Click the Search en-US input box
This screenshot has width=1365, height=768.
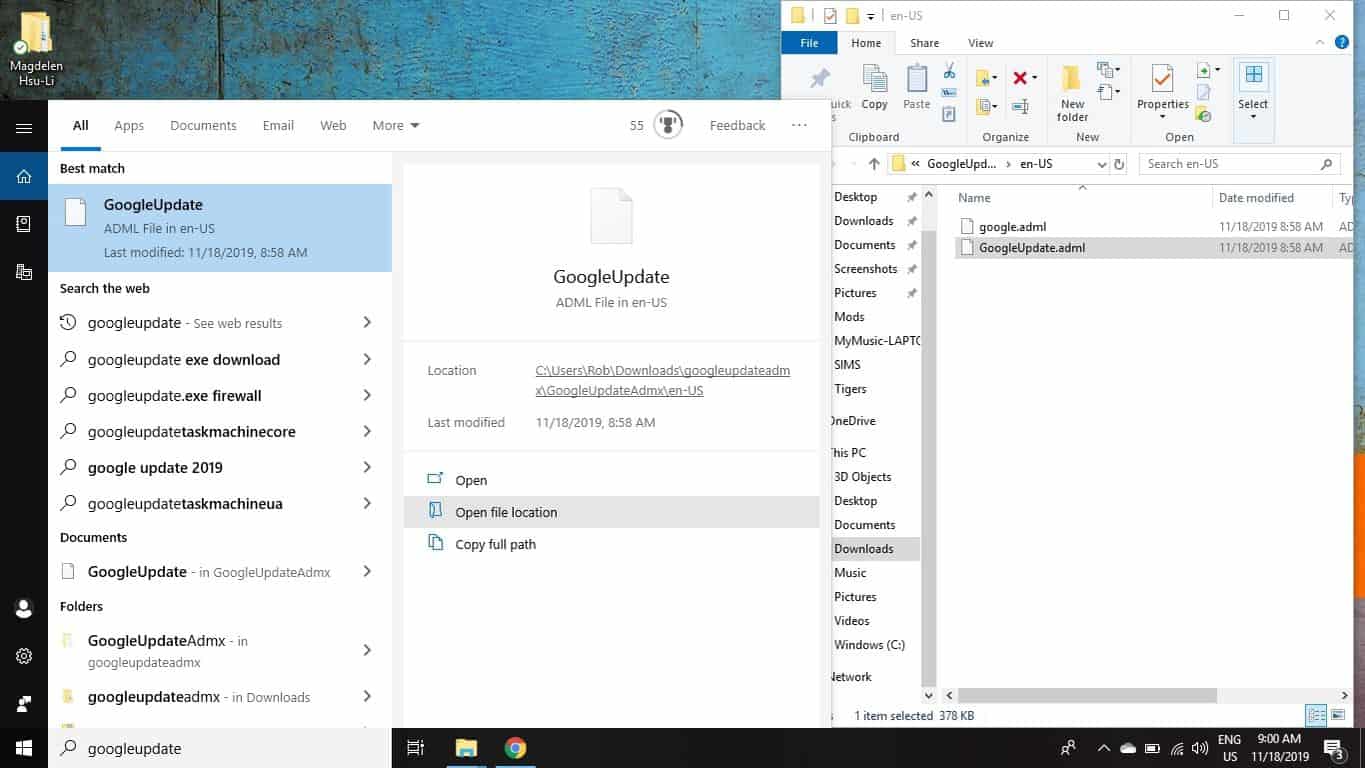point(1240,164)
